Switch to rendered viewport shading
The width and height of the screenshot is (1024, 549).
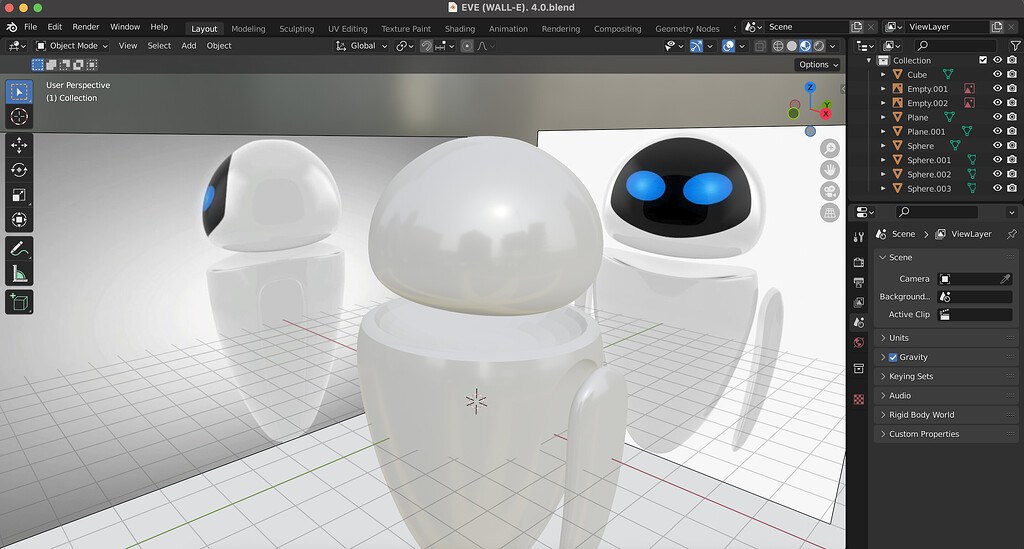tap(819, 46)
